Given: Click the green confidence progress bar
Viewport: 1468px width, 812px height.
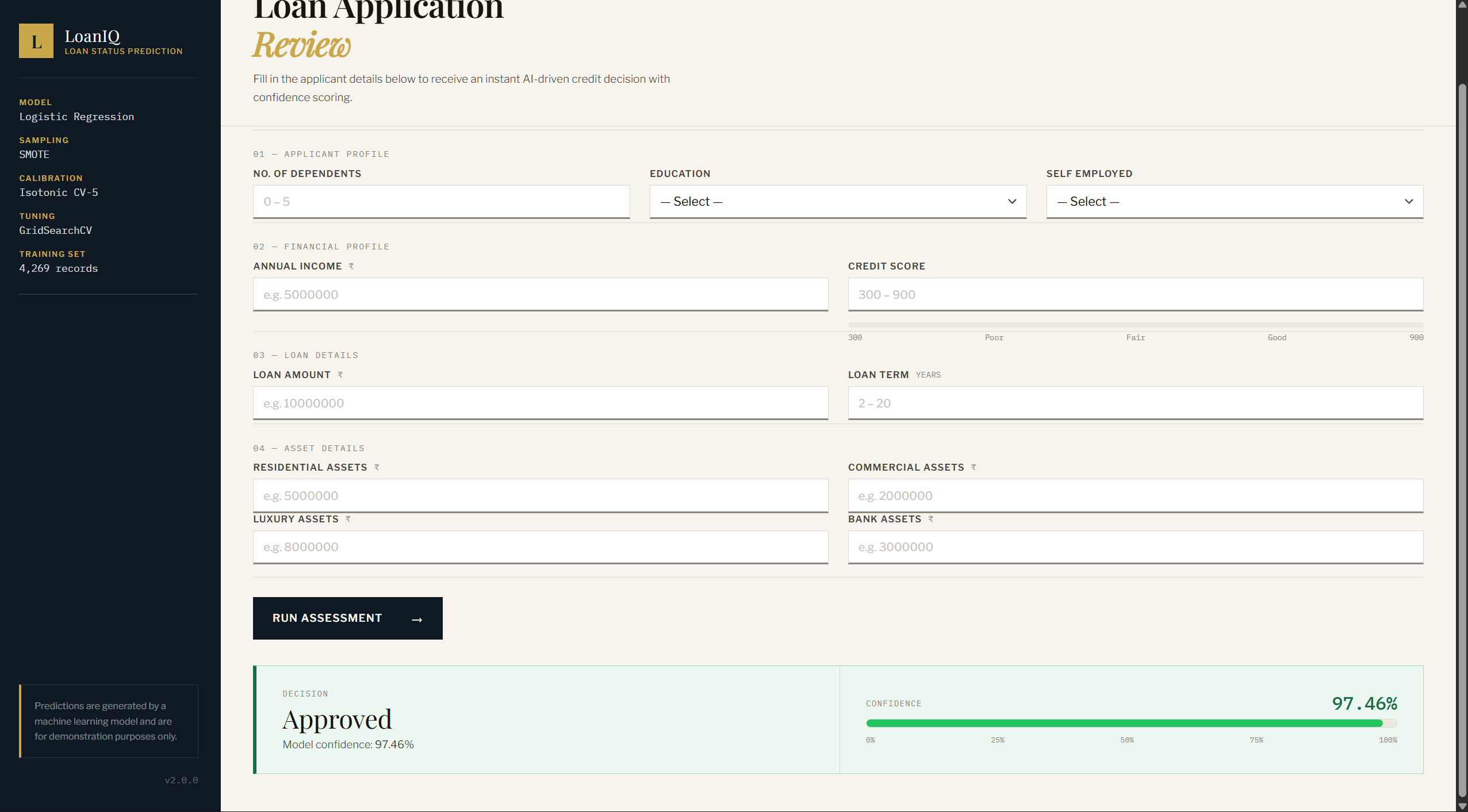Looking at the screenshot, I should point(1131,724).
